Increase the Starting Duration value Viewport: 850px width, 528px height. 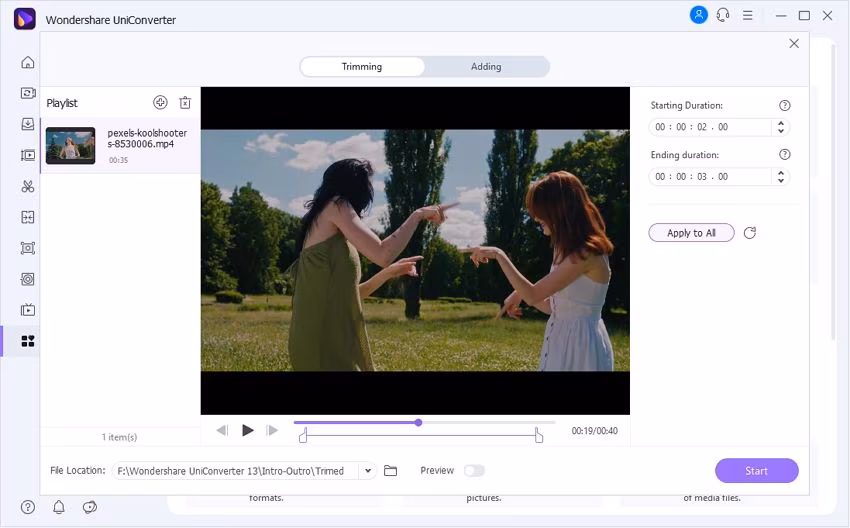click(781, 123)
